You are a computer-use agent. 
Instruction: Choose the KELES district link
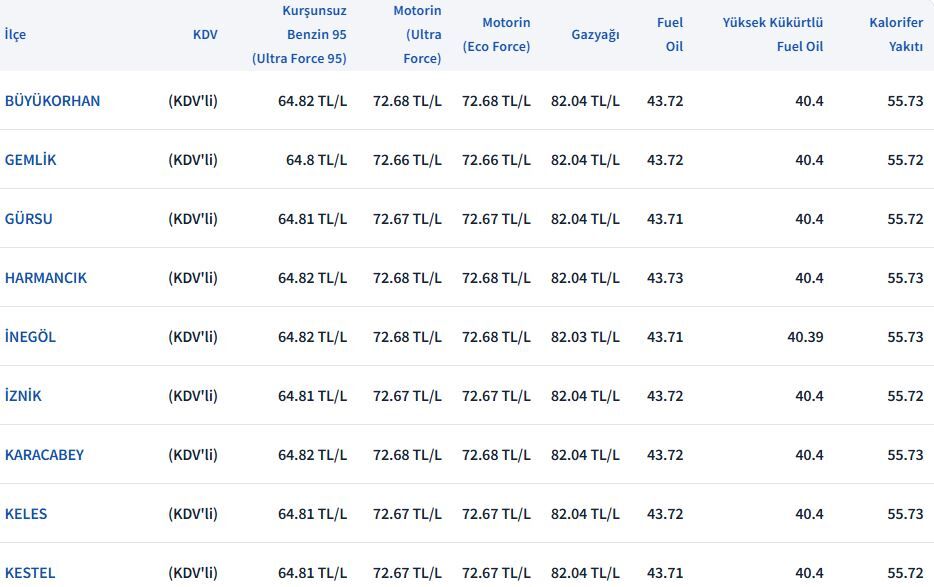click(26, 514)
